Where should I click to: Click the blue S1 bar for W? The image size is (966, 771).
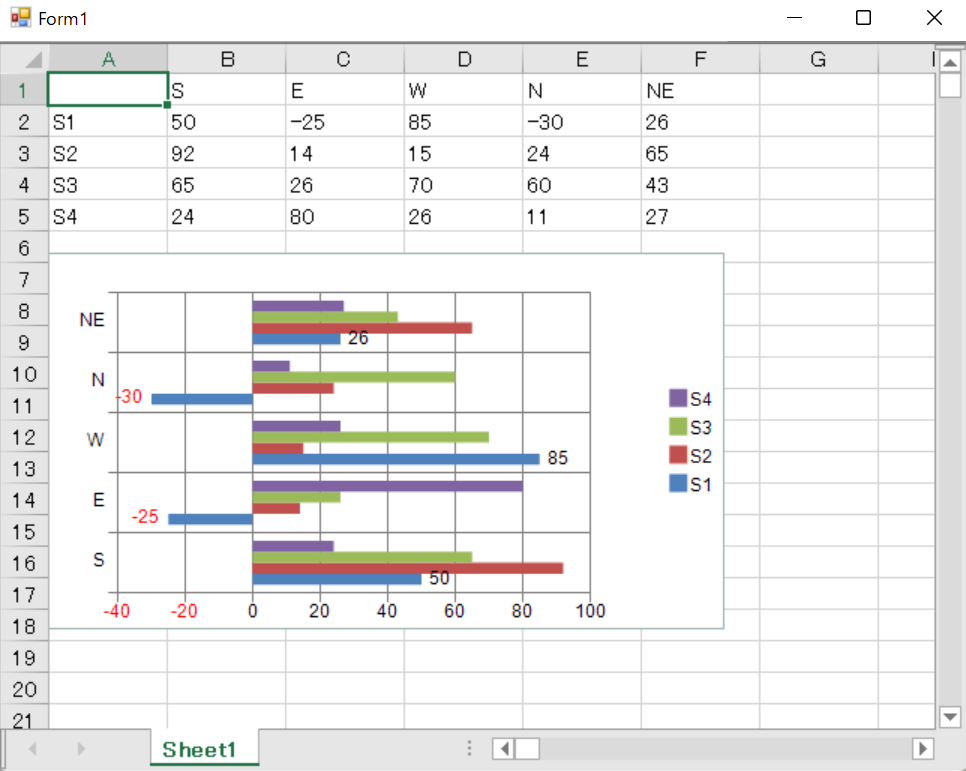[396, 459]
